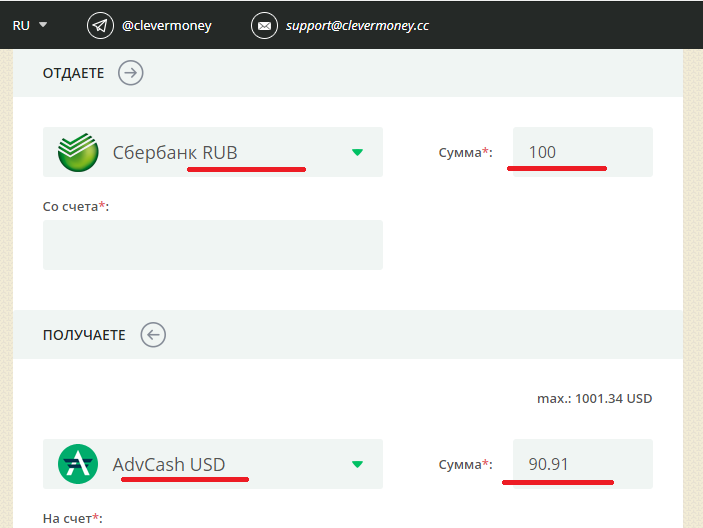The height and width of the screenshot is (528, 703).
Task: Click the Telegram paper plane icon
Action: pos(100,26)
